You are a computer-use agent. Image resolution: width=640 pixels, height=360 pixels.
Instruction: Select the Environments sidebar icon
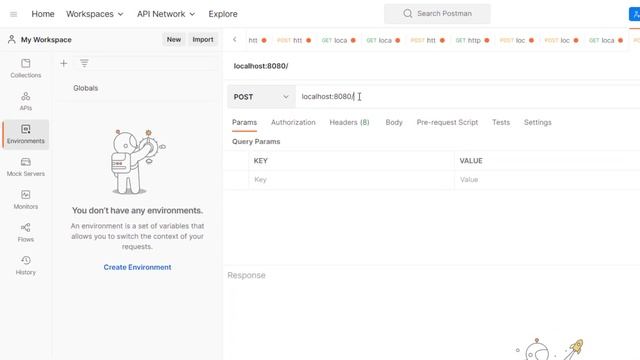(26, 134)
